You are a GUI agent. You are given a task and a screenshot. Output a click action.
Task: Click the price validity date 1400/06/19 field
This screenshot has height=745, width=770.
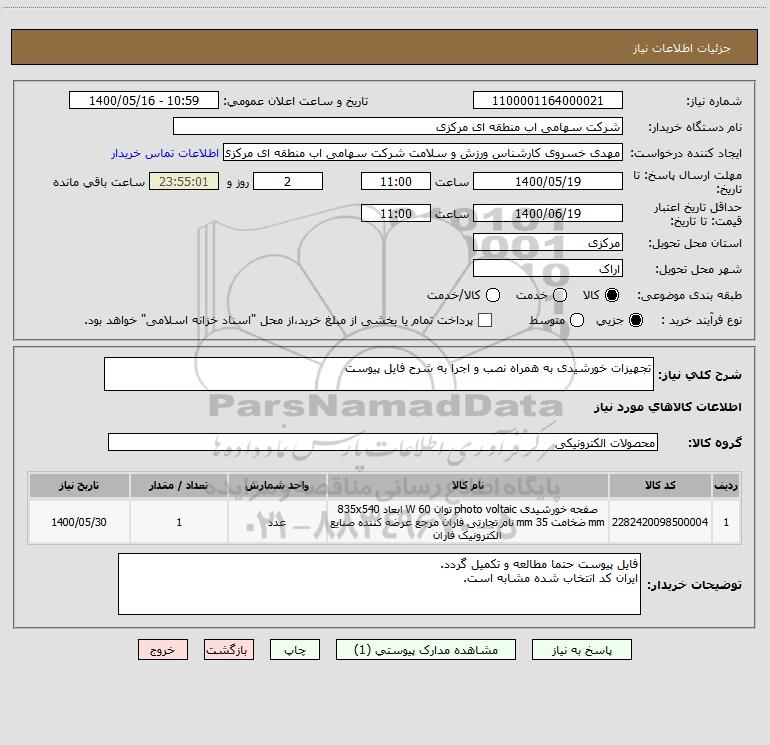548,213
